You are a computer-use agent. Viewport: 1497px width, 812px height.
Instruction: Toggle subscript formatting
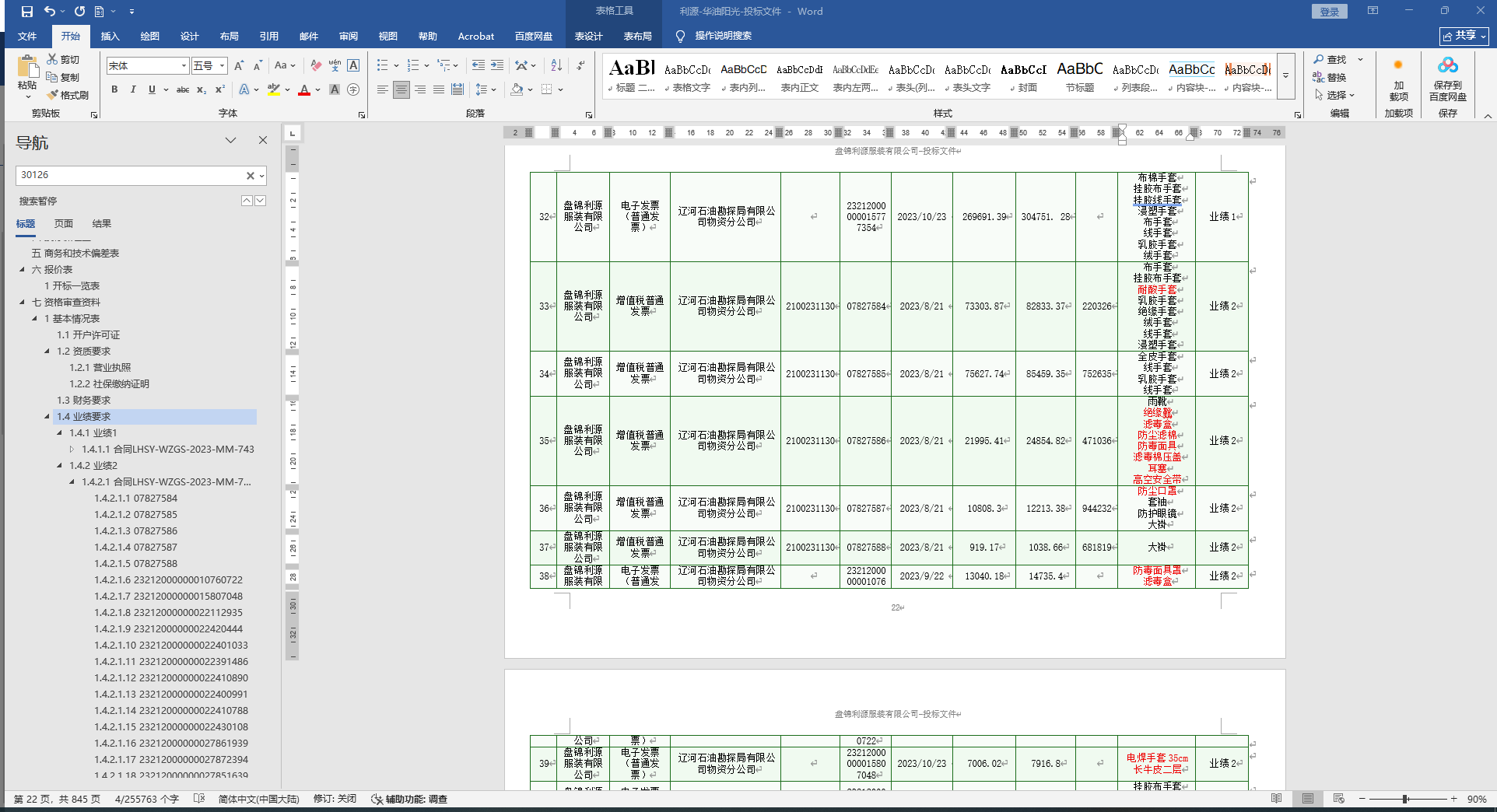(202, 89)
